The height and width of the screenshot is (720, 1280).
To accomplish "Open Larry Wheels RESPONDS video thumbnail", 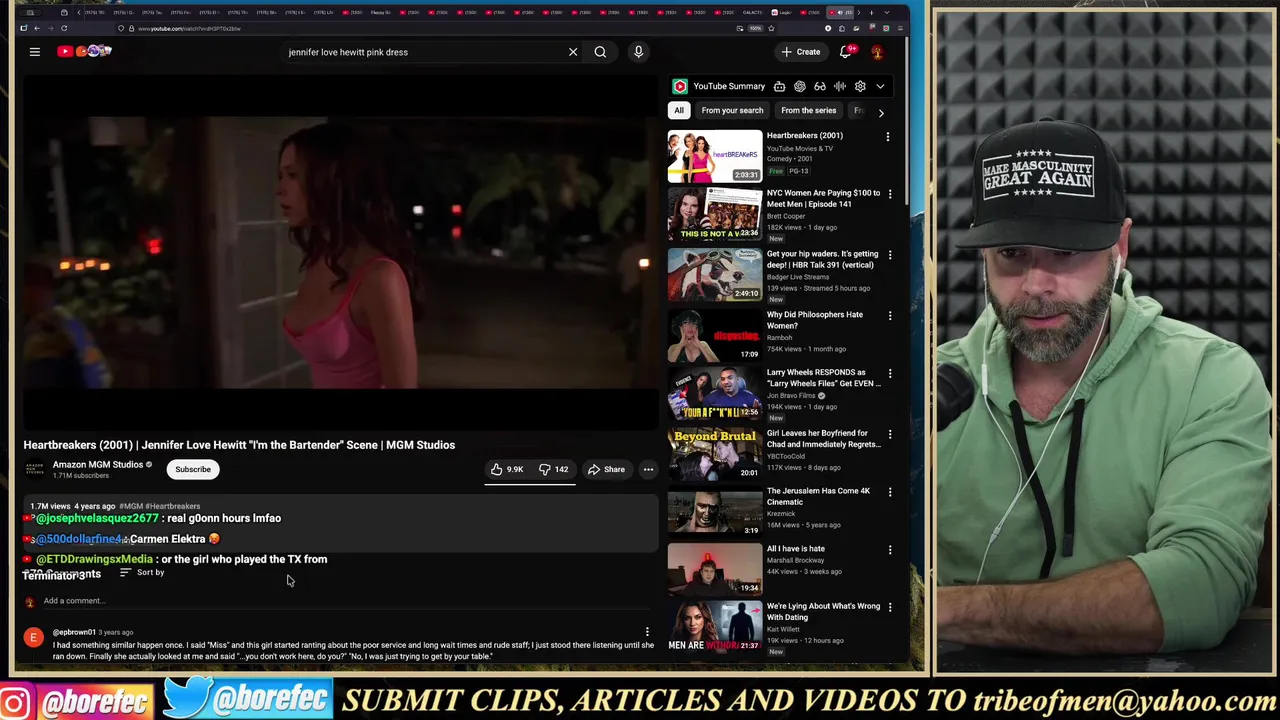I will tap(715, 394).
